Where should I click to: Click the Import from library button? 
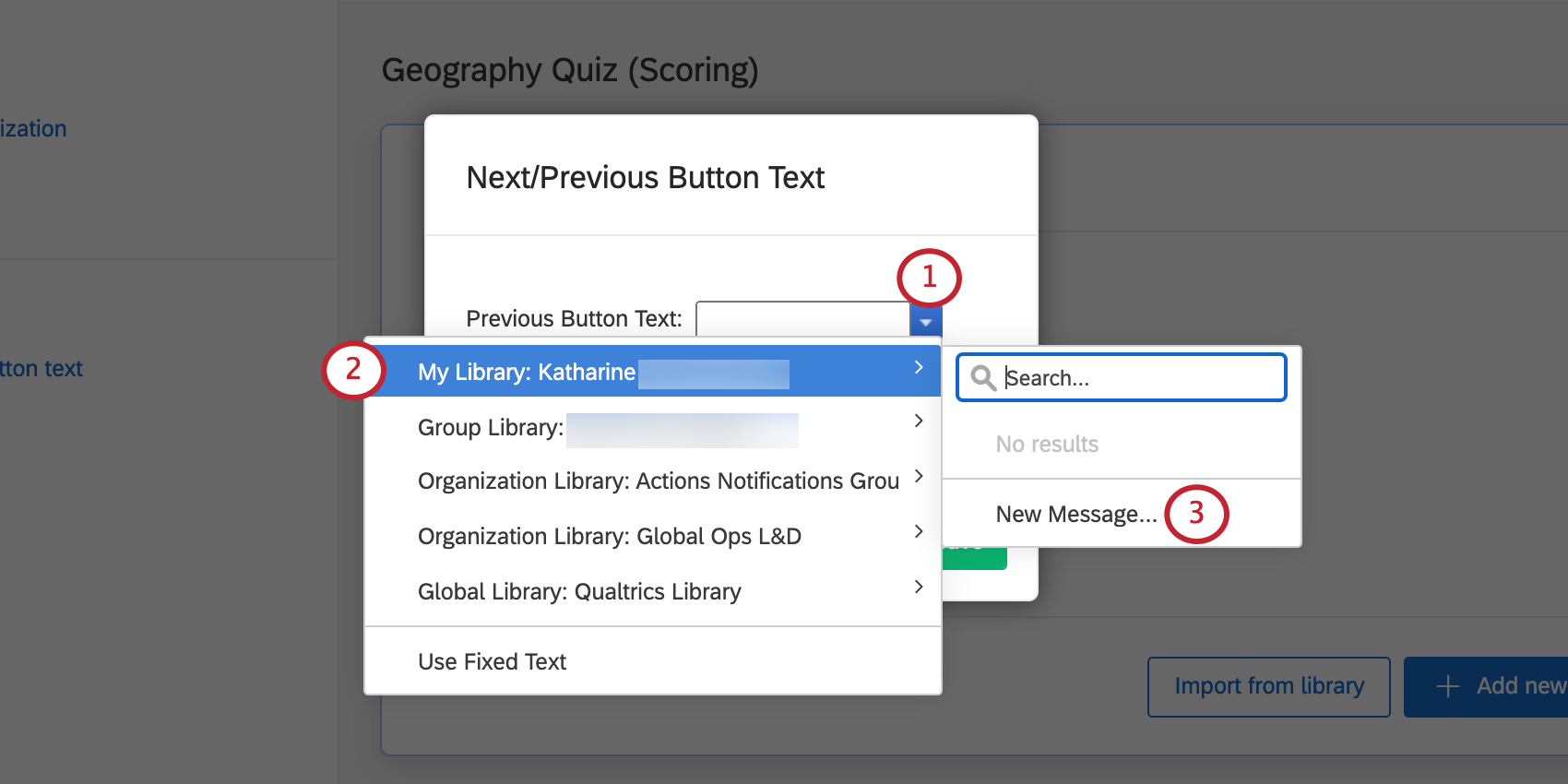(x=1268, y=686)
